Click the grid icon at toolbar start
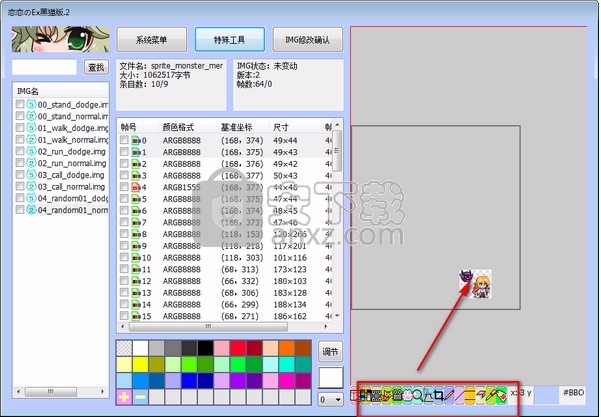601x417 pixels. point(354,395)
